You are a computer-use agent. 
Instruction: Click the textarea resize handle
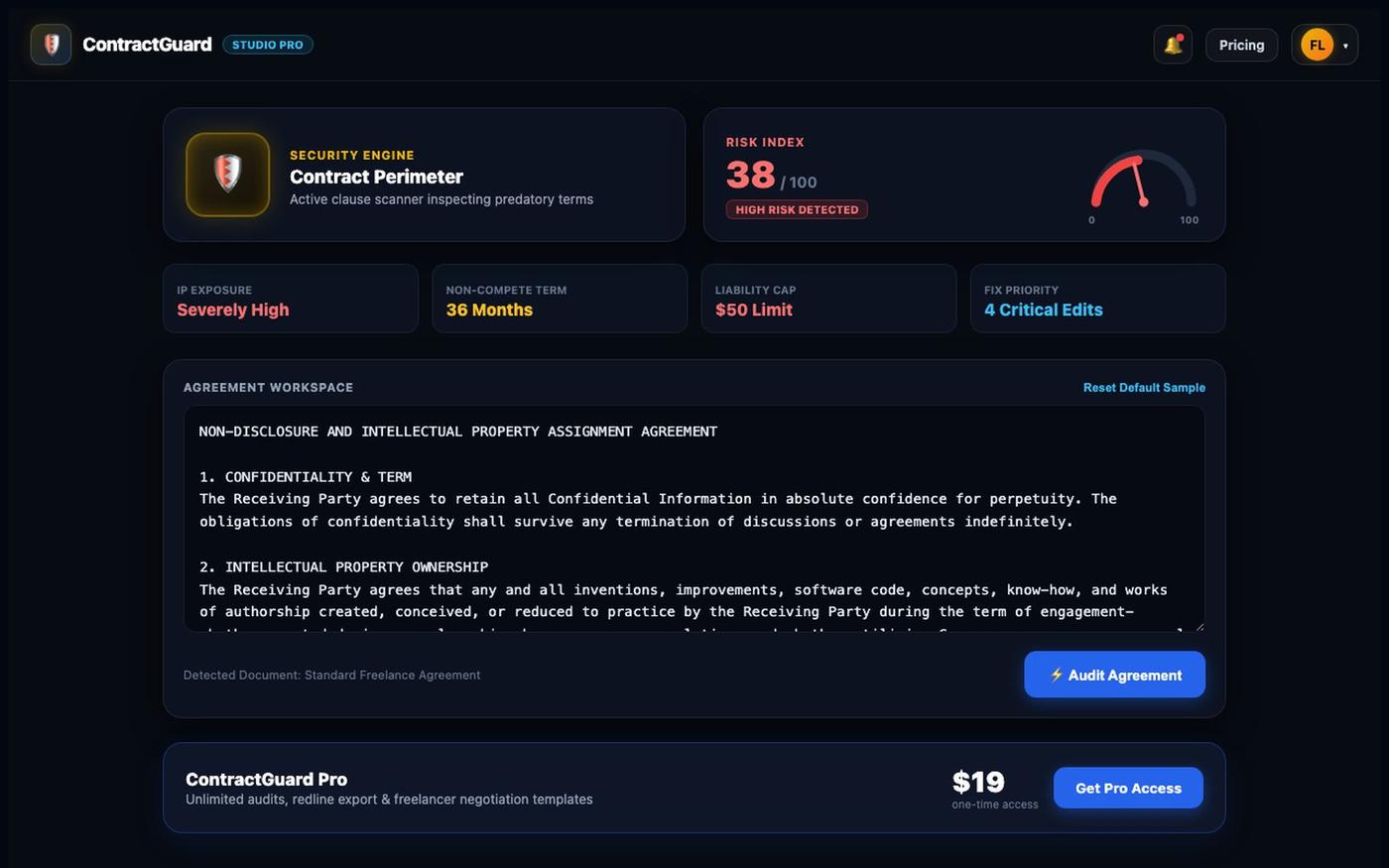point(1199,625)
